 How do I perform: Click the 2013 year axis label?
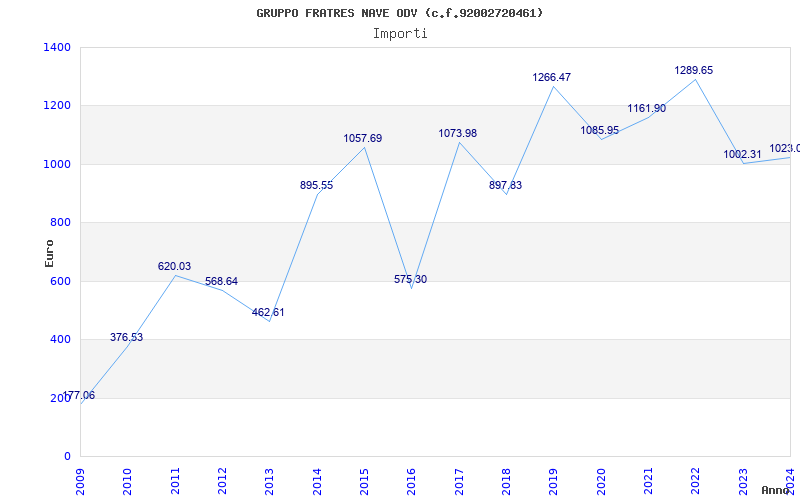coord(270,481)
